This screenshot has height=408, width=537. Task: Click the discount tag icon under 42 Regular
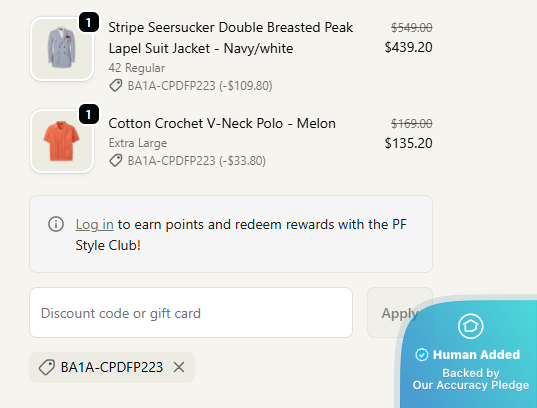pyautogui.click(x=116, y=86)
